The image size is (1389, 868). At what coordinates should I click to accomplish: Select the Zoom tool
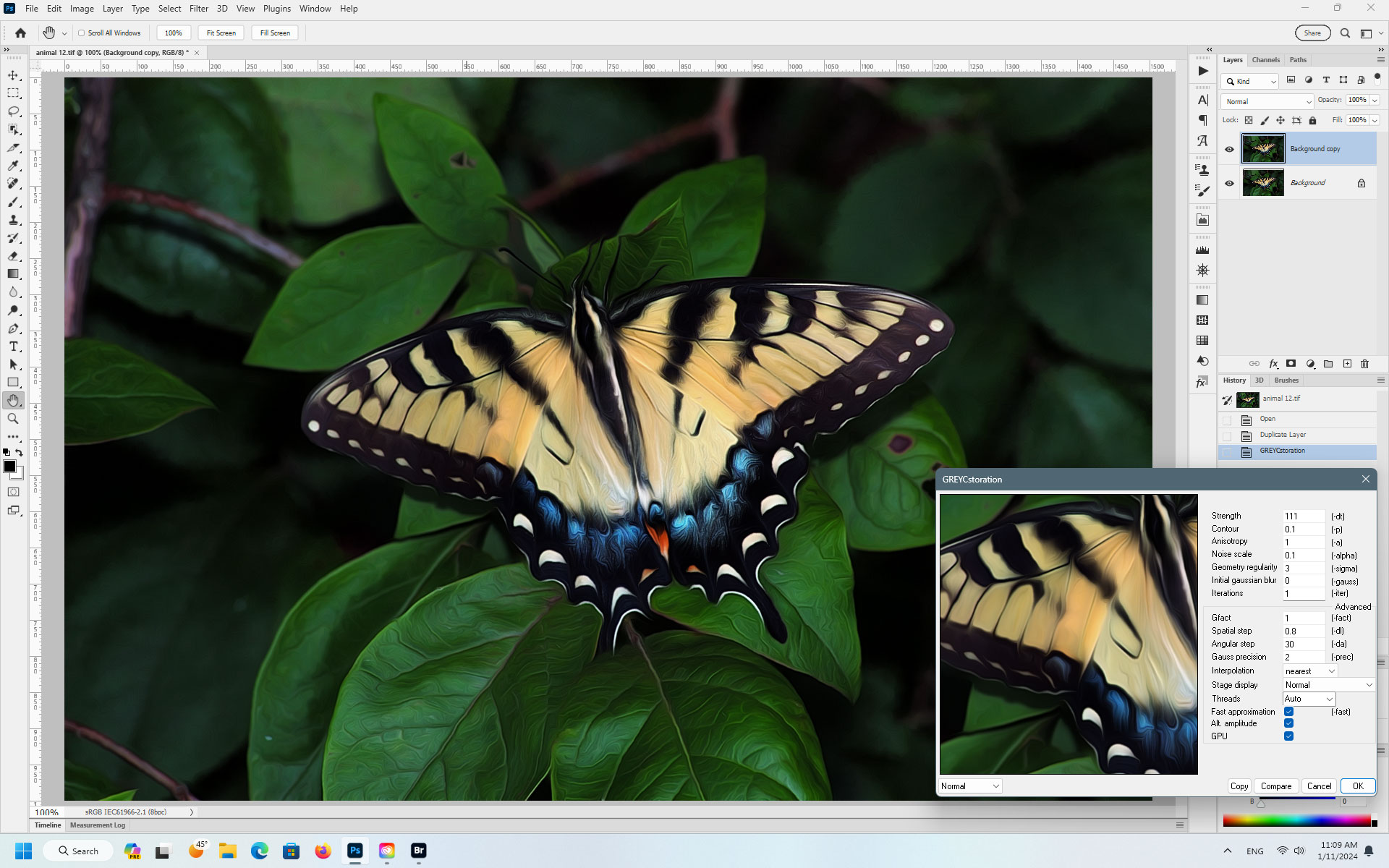pos(13,419)
